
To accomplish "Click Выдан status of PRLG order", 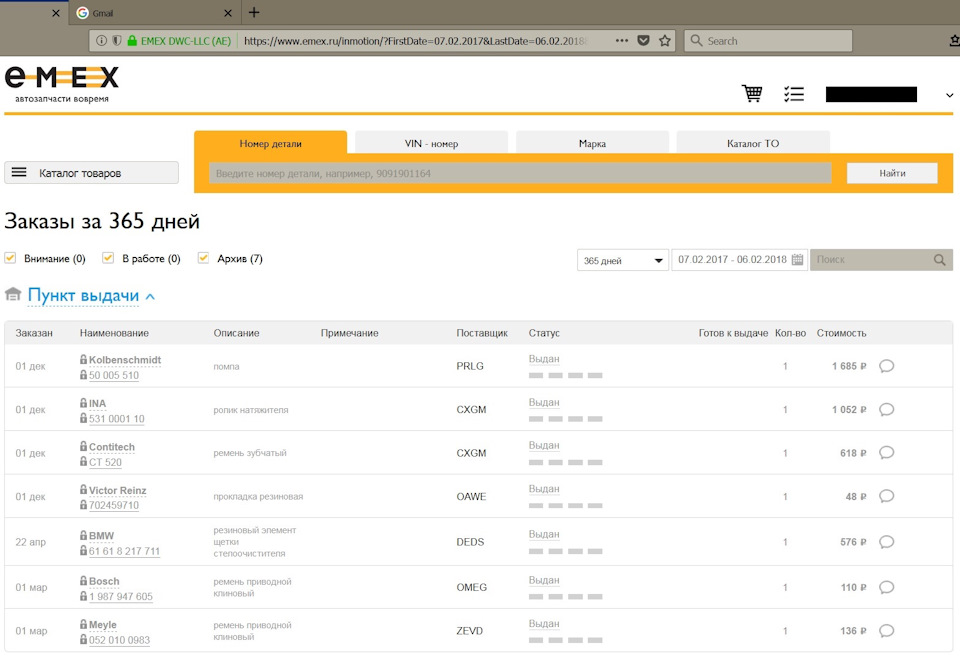I will pos(544,359).
